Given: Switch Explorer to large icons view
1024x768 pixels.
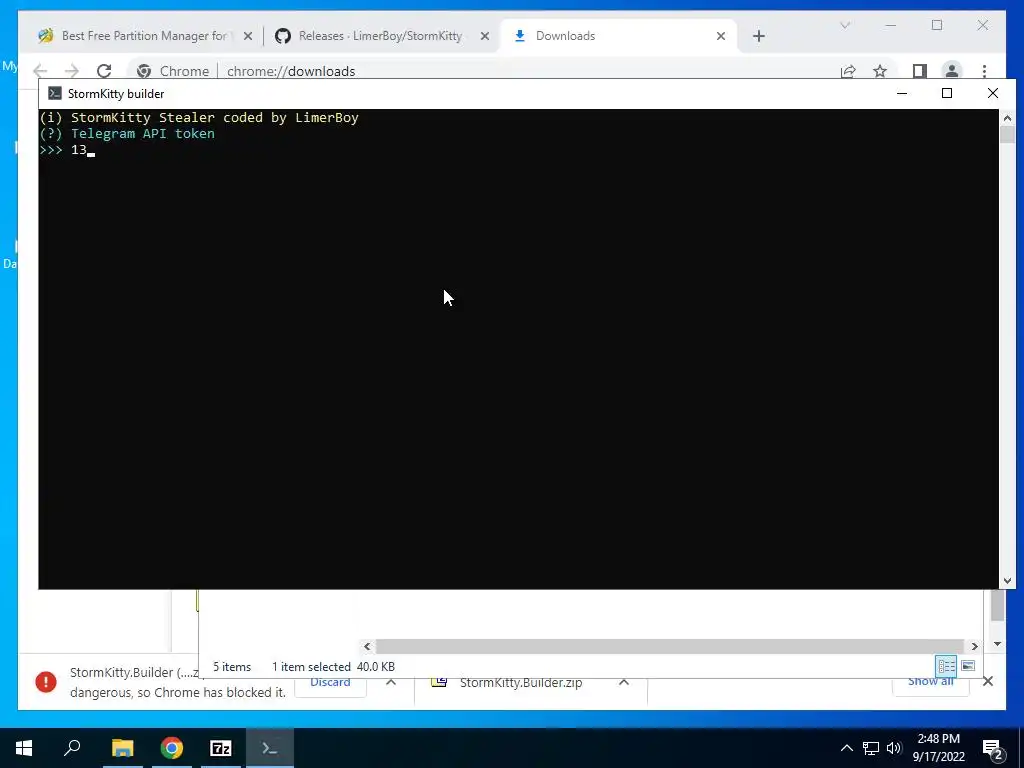Looking at the screenshot, I should pyautogui.click(x=968, y=666).
